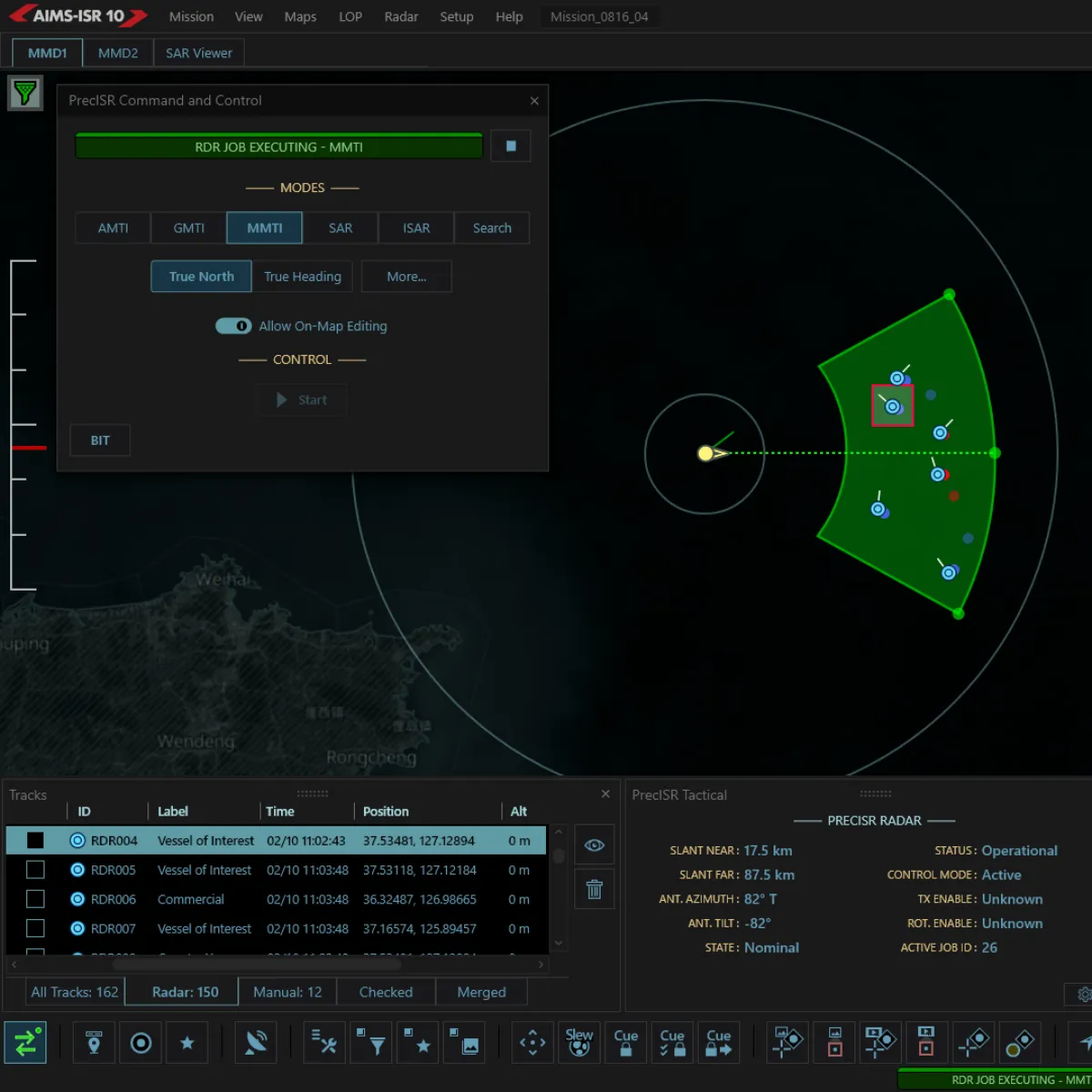
Task: Click the Slew toolbar icon
Action: pyautogui.click(x=579, y=1043)
